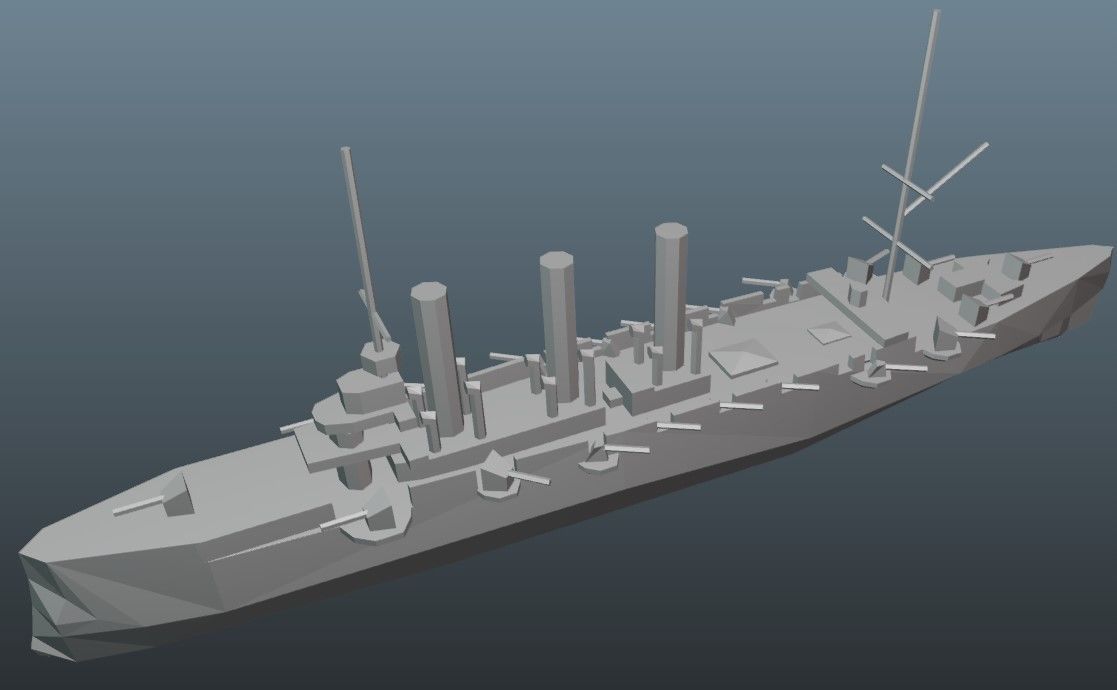This screenshot has width=1117, height=690.
Task: Select the funnel nearest the tall mast
Action: (670, 296)
